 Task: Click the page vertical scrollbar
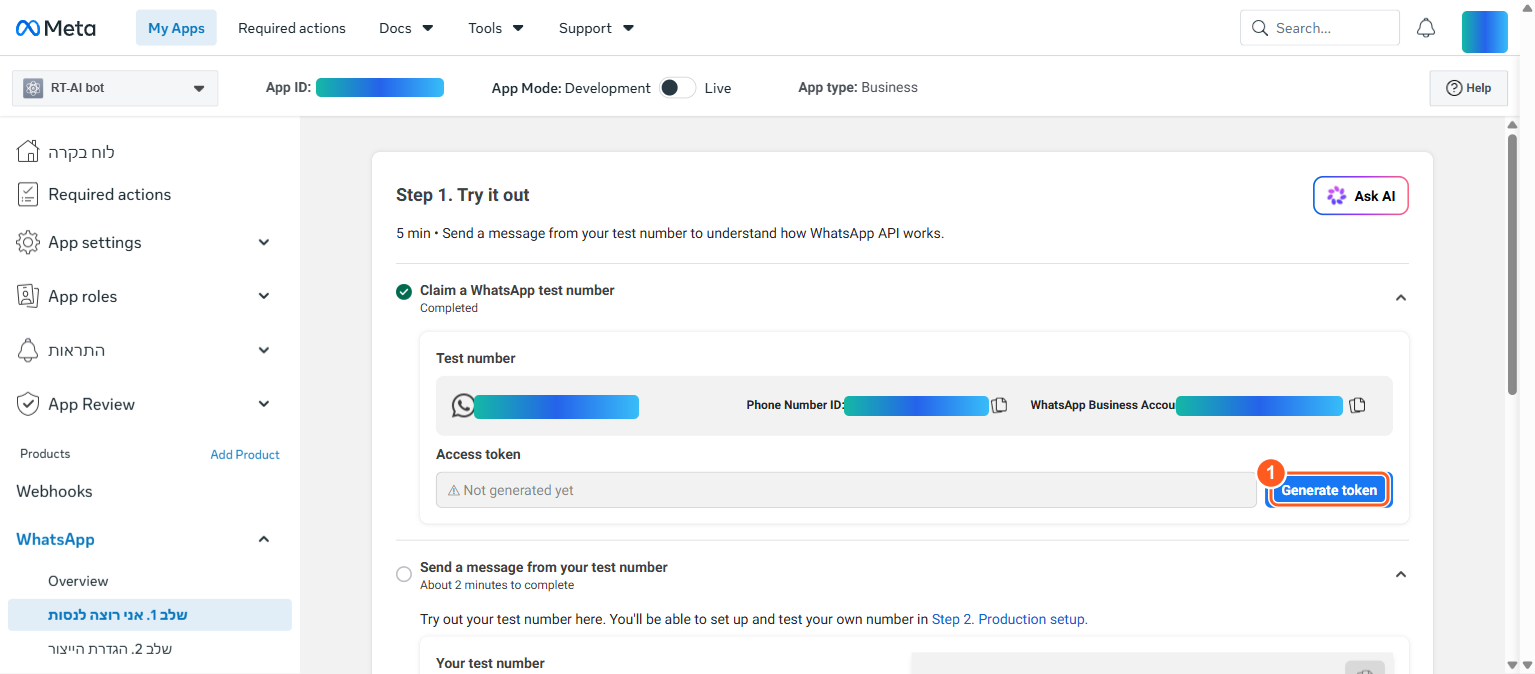(x=1512, y=265)
